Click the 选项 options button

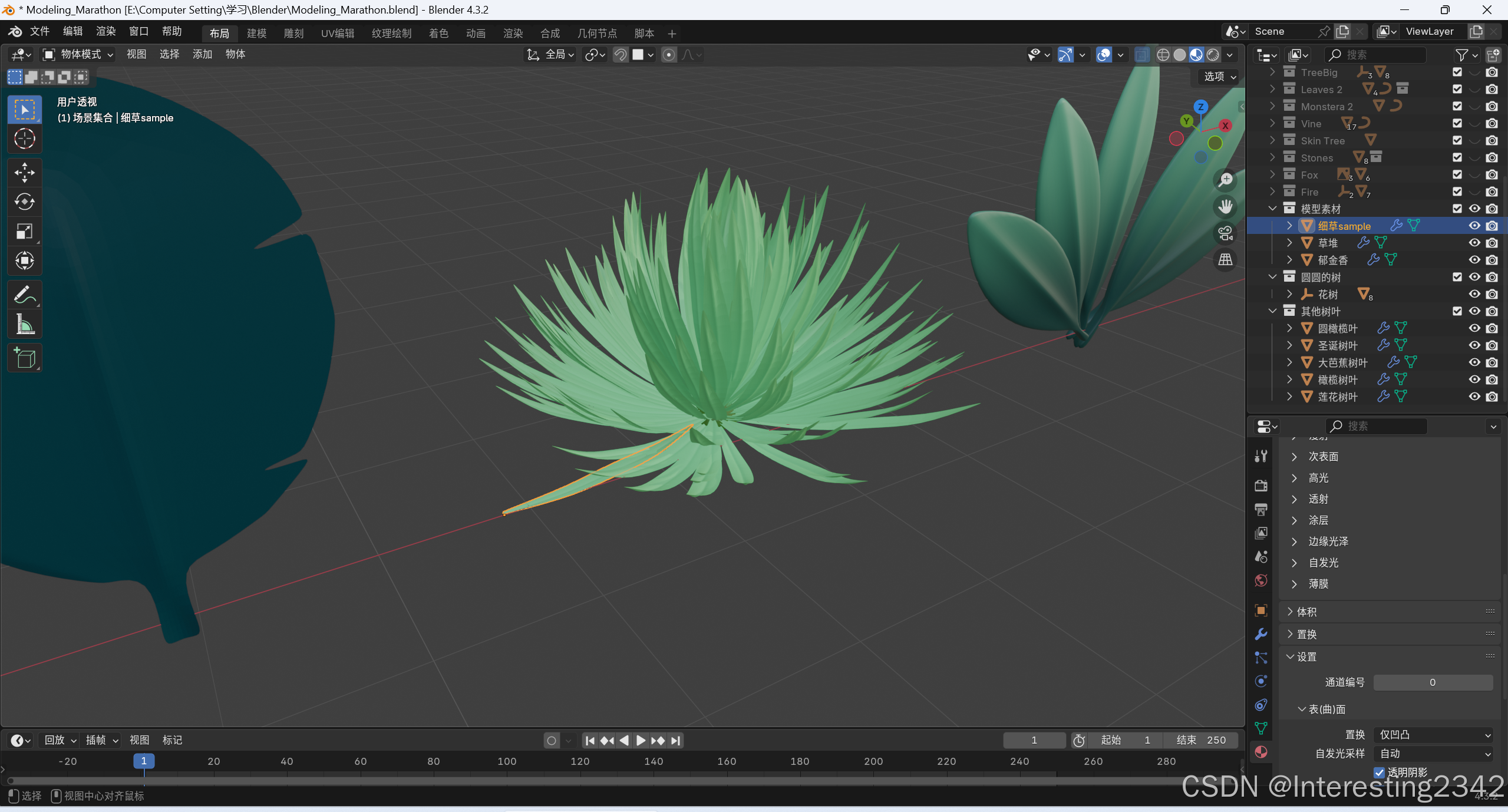1219,77
